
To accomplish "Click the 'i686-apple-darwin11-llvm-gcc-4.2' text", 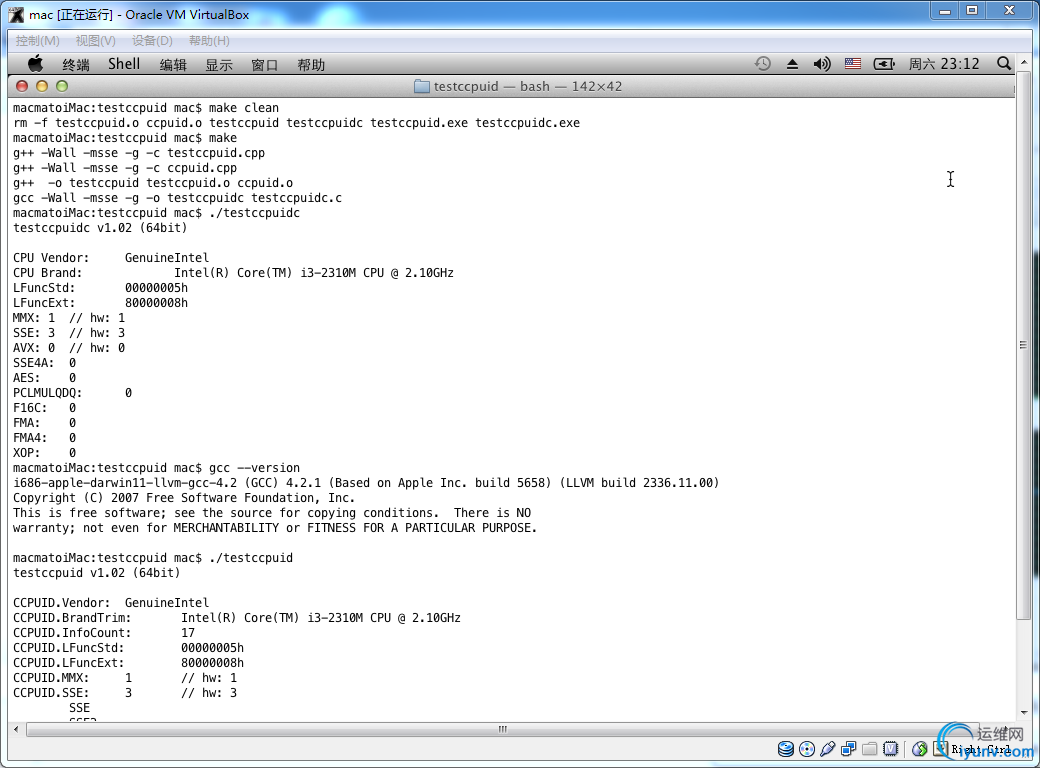I will [x=125, y=483].
